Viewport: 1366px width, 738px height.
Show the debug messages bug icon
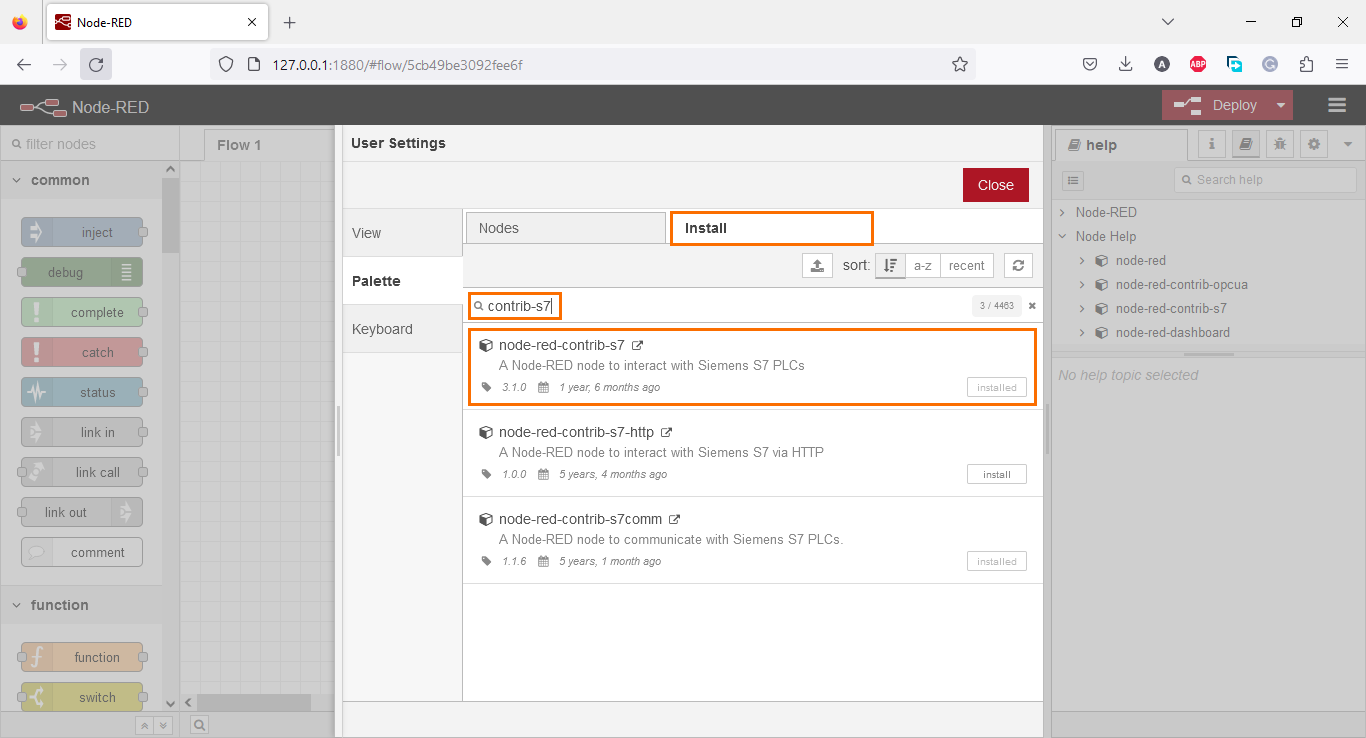pos(1280,144)
